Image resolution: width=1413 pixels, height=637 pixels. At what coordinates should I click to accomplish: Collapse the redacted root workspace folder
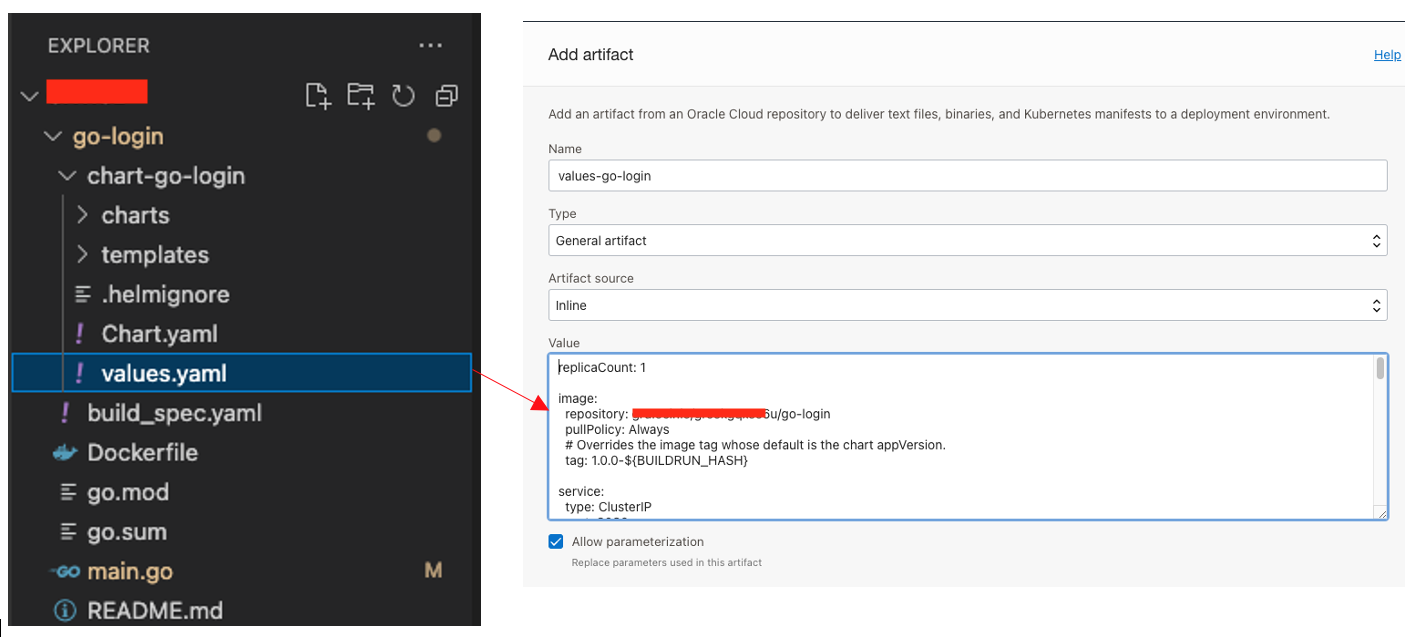click(30, 96)
